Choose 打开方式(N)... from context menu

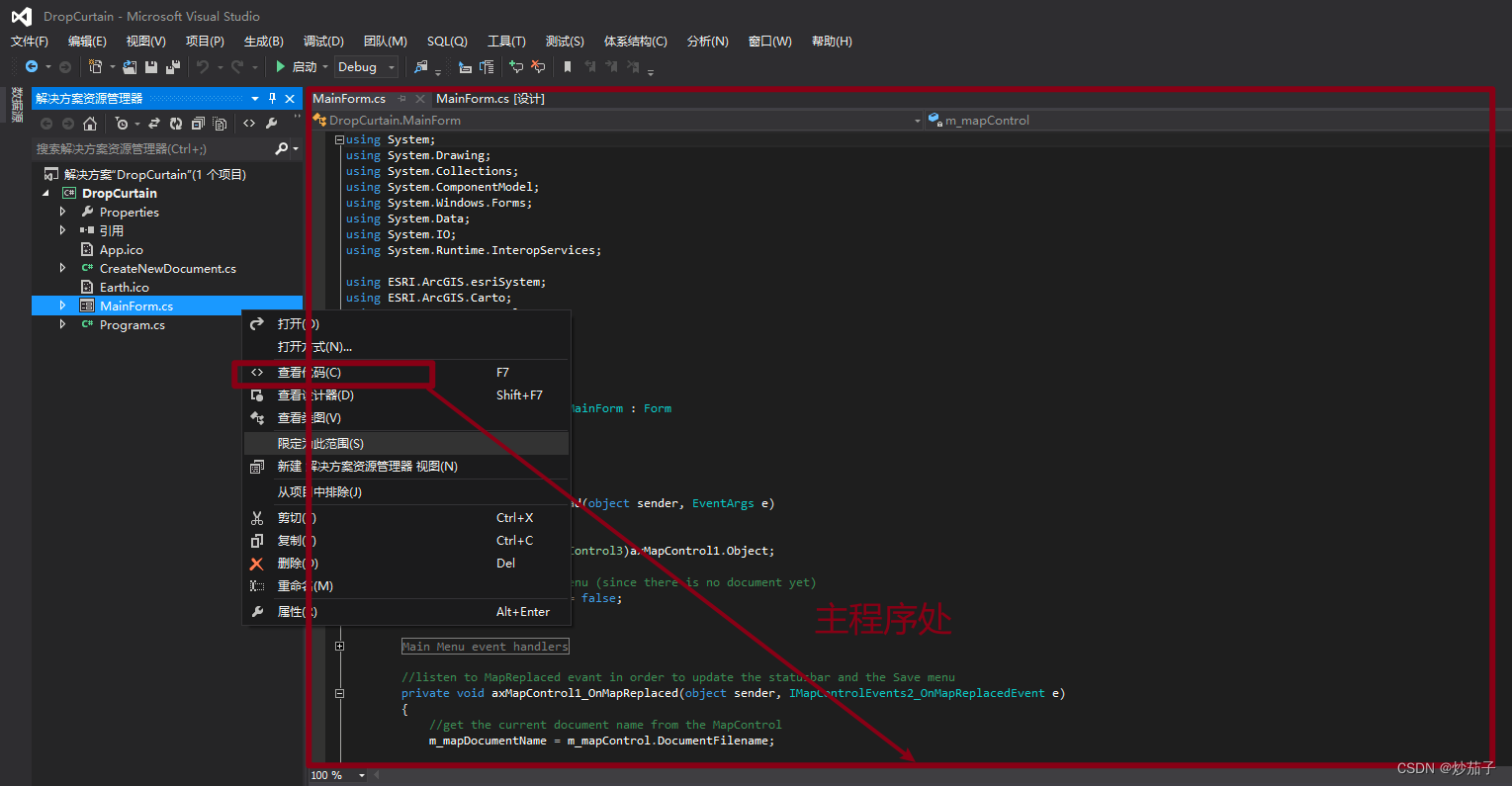click(405, 347)
